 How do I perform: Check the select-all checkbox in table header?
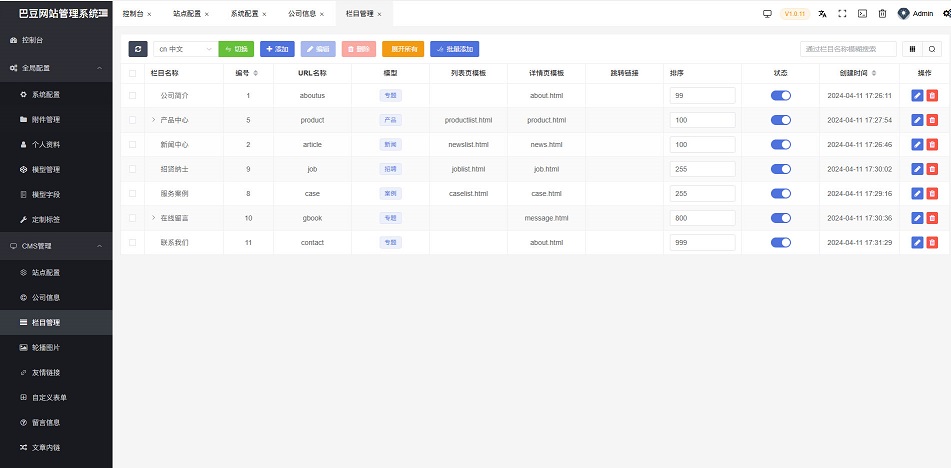[x=132, y=73]
